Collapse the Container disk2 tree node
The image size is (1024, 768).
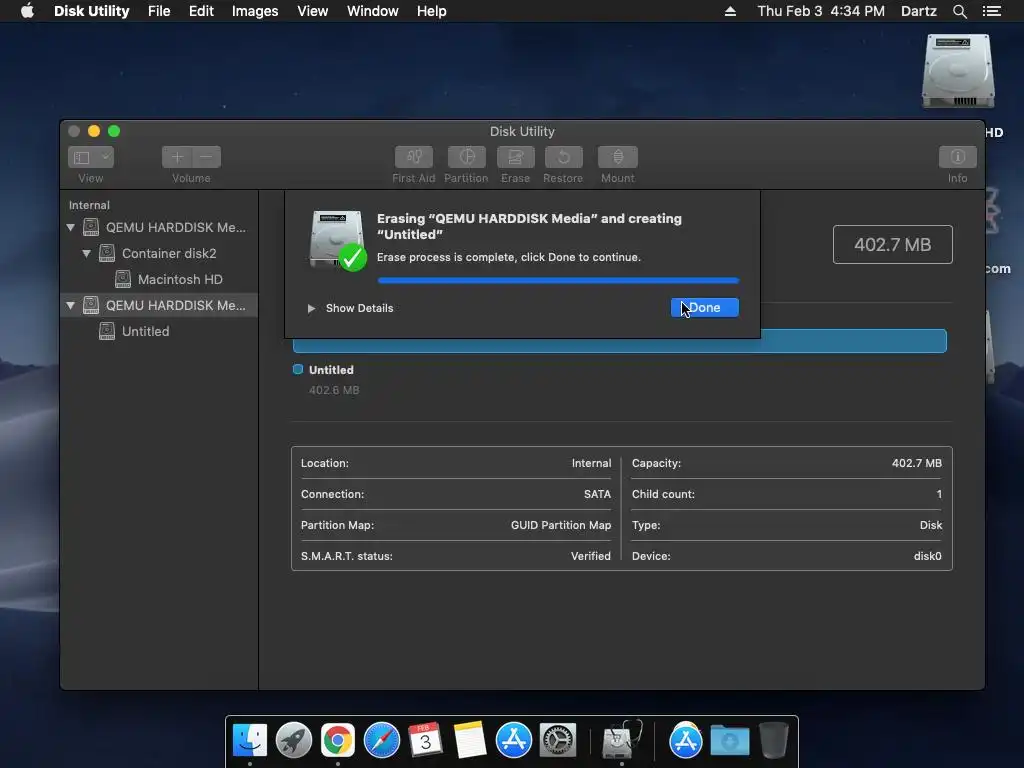tap(86, 253)
